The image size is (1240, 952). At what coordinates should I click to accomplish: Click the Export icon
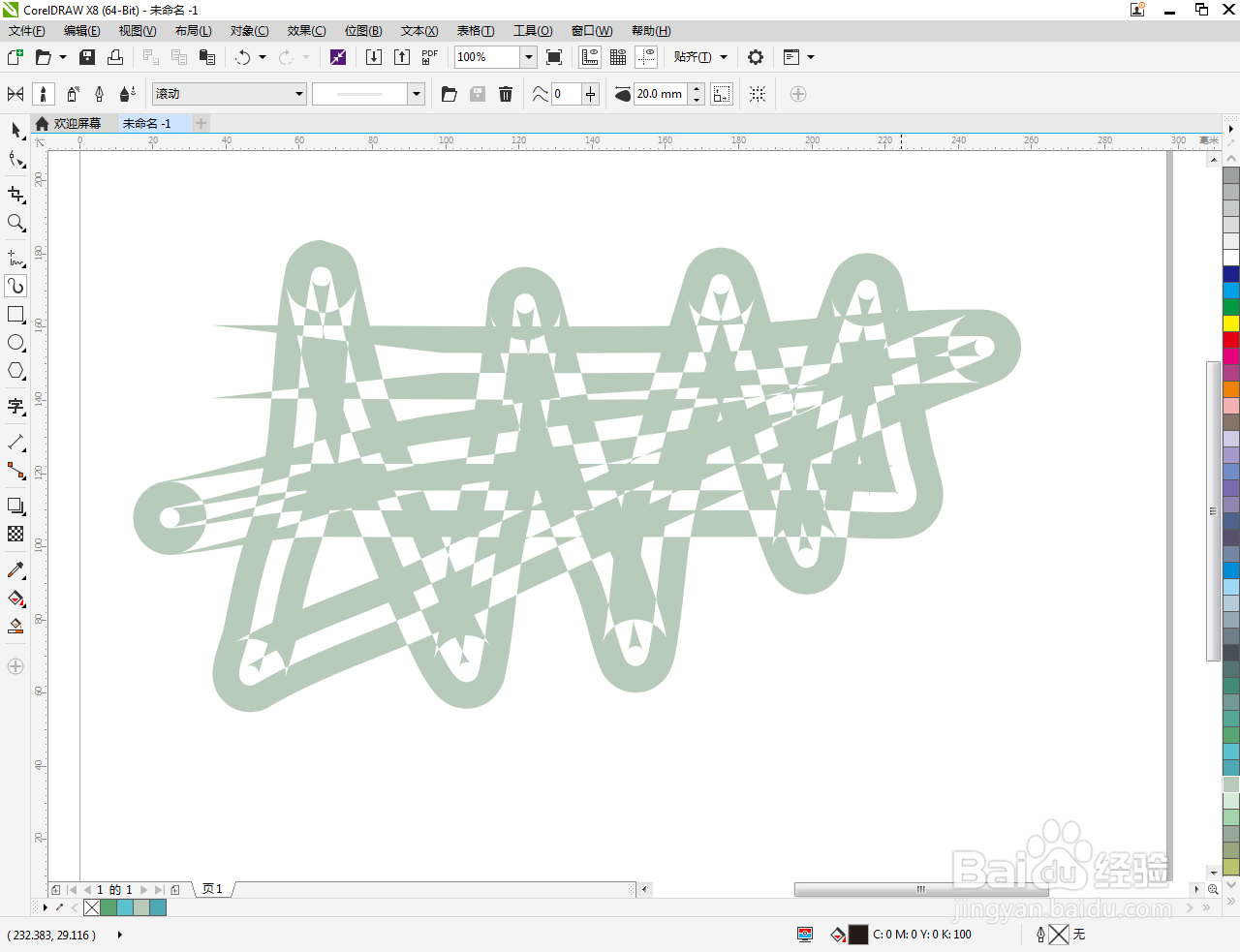coord(402,57)
